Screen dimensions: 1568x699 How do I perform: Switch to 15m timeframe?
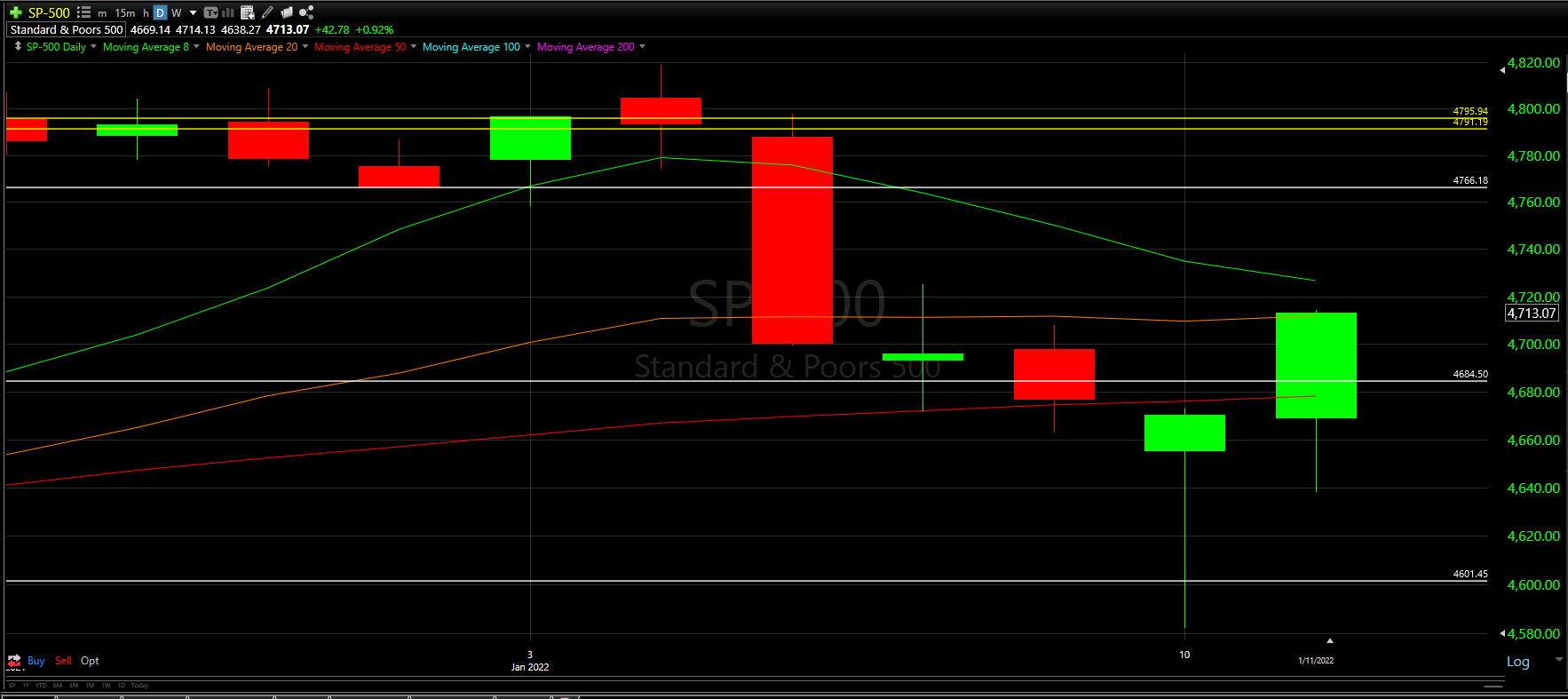125,13
